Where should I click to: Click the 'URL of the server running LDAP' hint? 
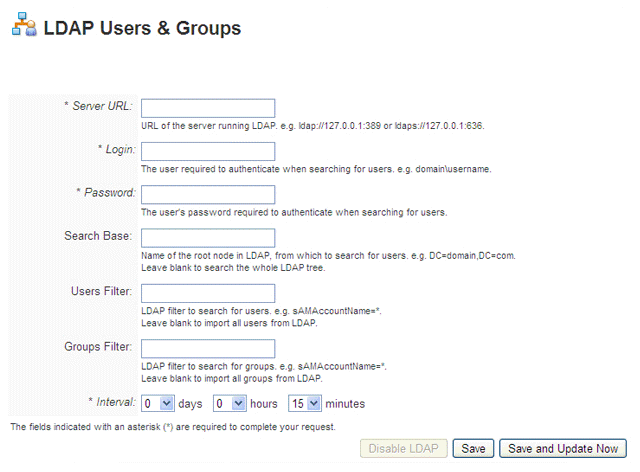pos(313,126)
